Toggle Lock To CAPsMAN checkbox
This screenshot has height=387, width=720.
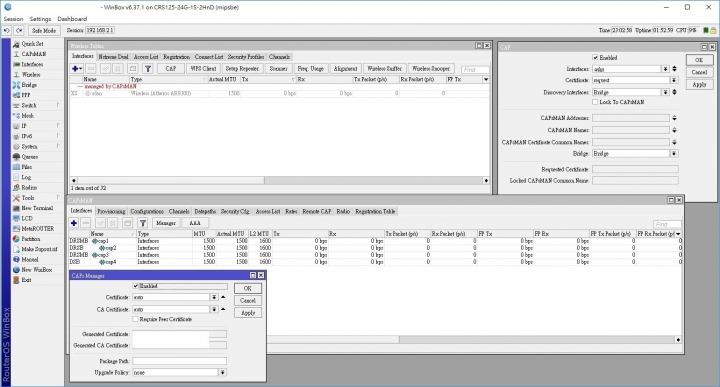595,102
